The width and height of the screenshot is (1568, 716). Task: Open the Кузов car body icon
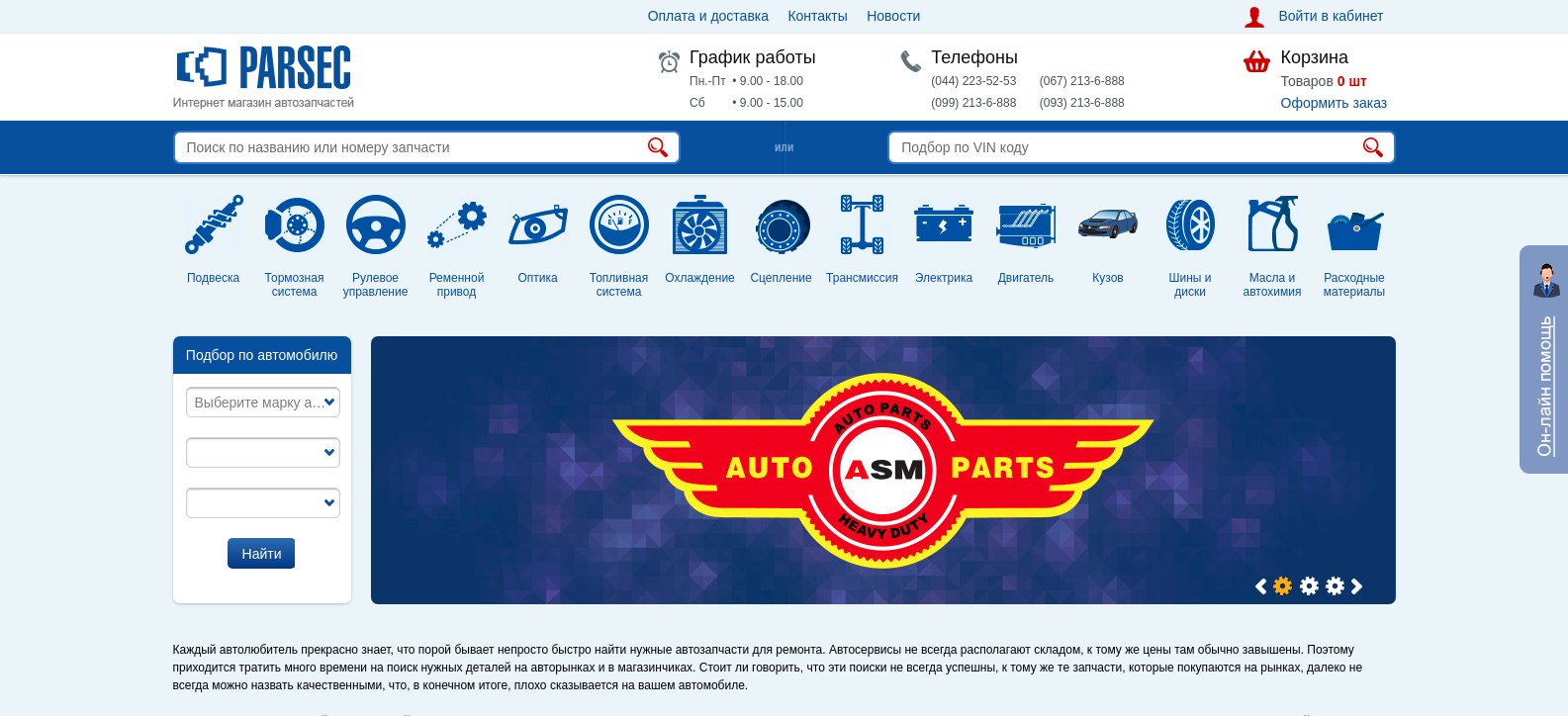[1108, 224]
